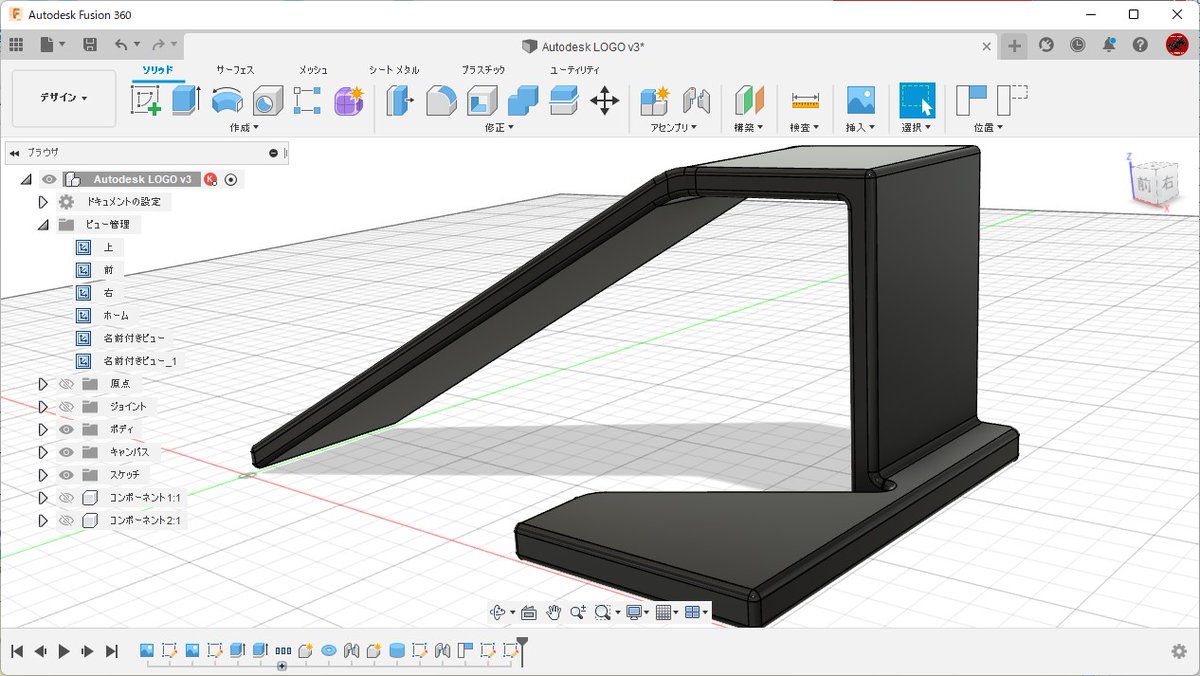Open the data panel grid icon
The width and height of the screenshot is (1200, 676).
(x=16, y=45)
